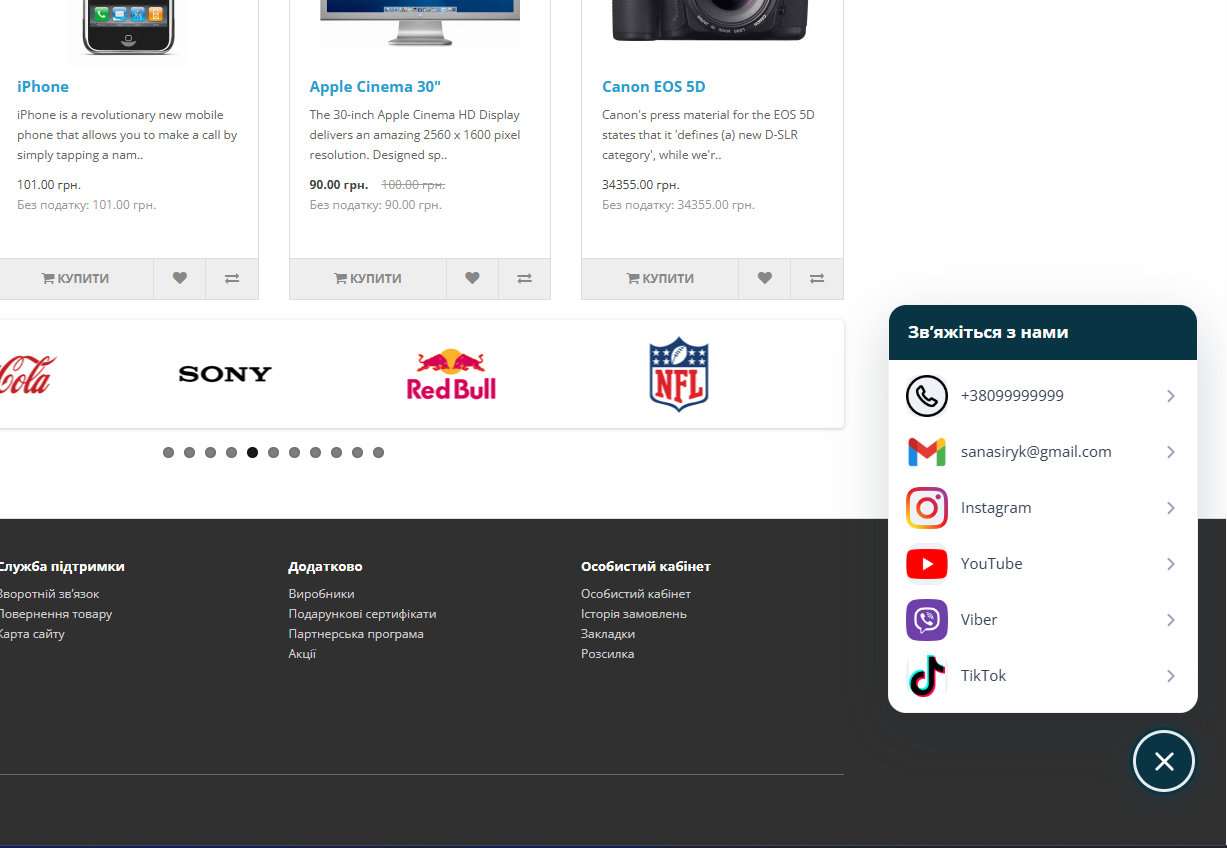
Task: Buy Canon EOS 5D with КУПИТИ button
Action: [660, 279]
